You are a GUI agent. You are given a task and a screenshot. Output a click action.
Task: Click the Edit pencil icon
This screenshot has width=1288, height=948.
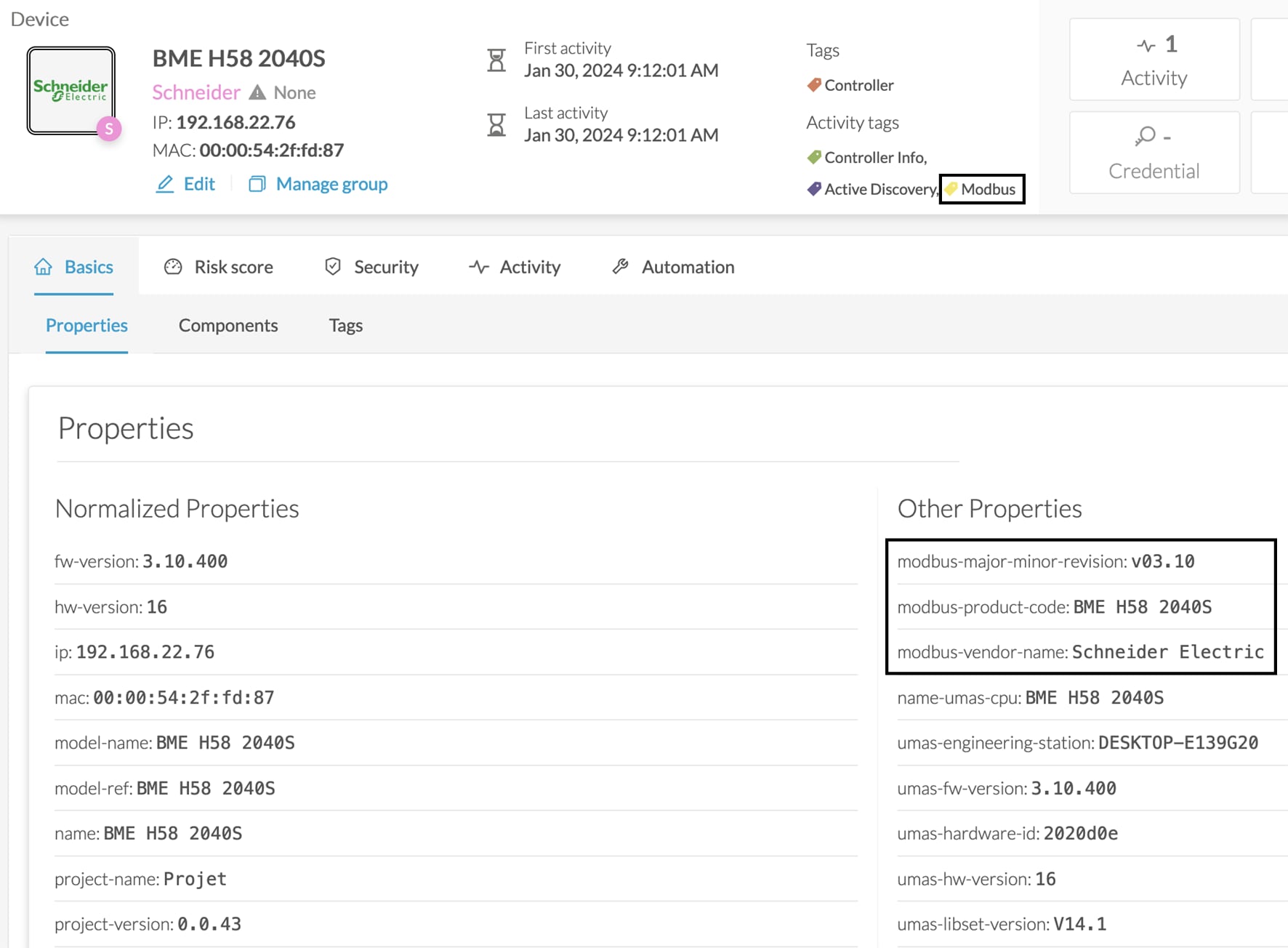(165, 184)
